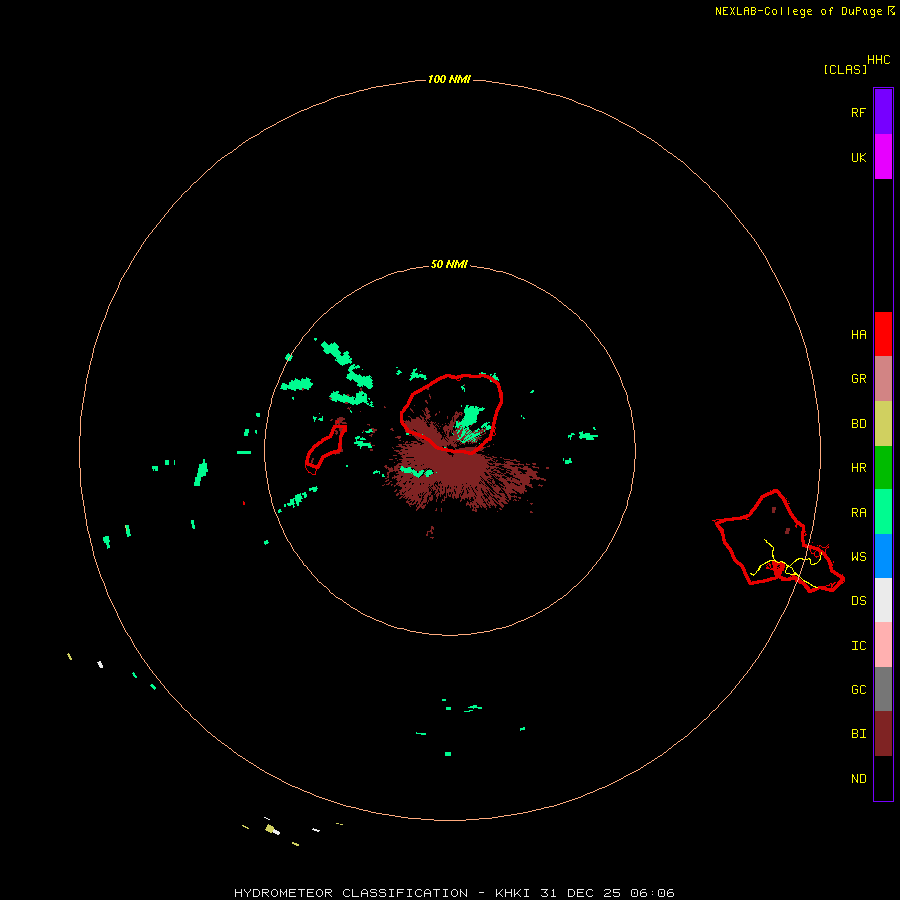Image resolution: width=900 pixels, height=900 pixels.
Task: Click the Hydrometeor Classification KHKI title text
Action: pos(454,893)
